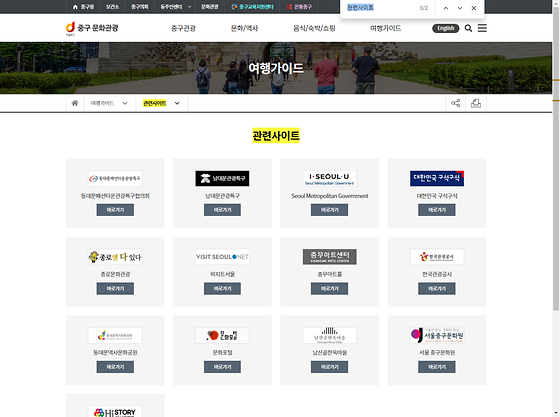Click 바로가기 button under 남대문관광특구
The width and height of the screenshot is (560, 417).
point(222,210)
